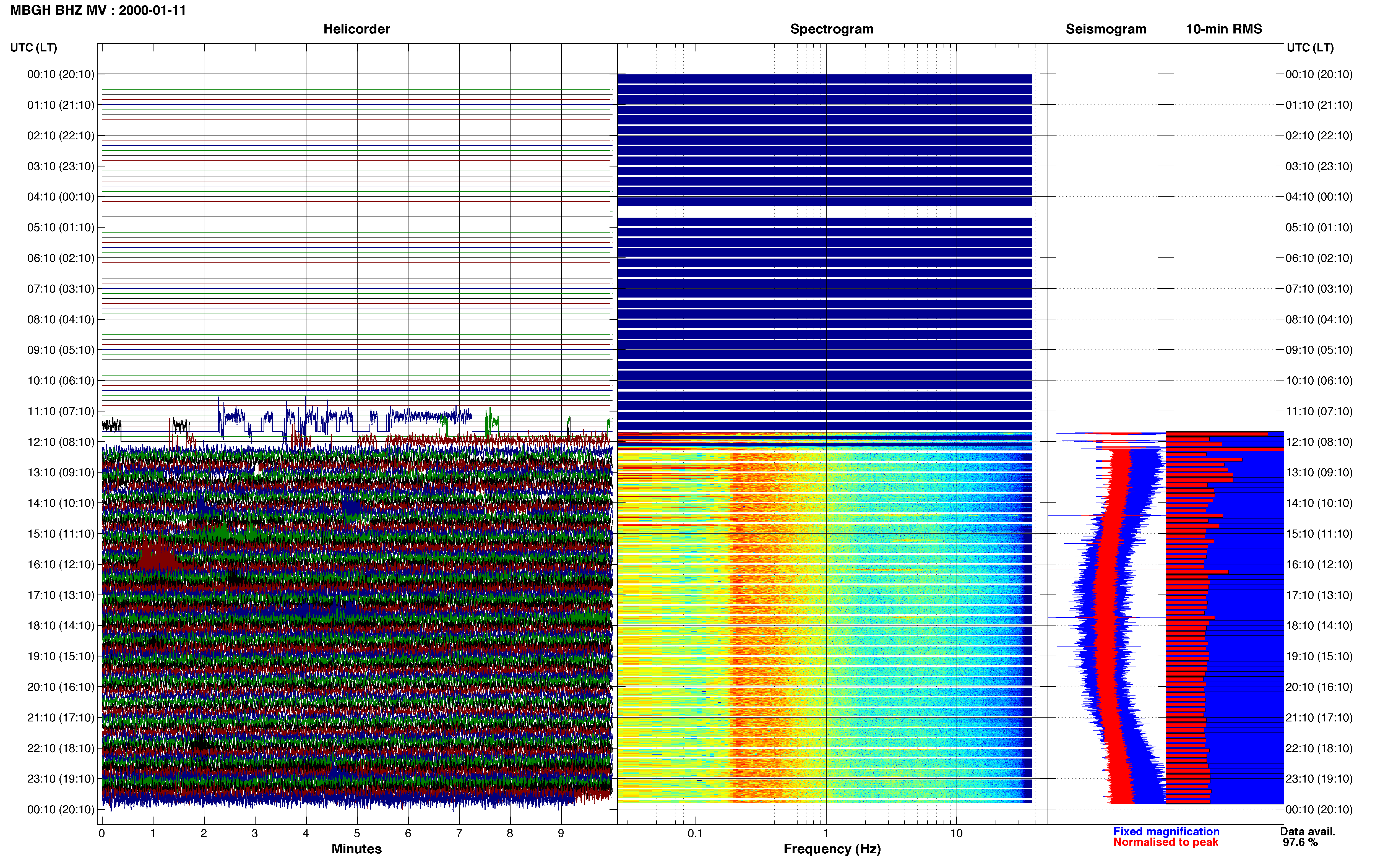Click the right time label '22:10 (18:10)'
This screenshot has width=1388, height=868.
1319,749
